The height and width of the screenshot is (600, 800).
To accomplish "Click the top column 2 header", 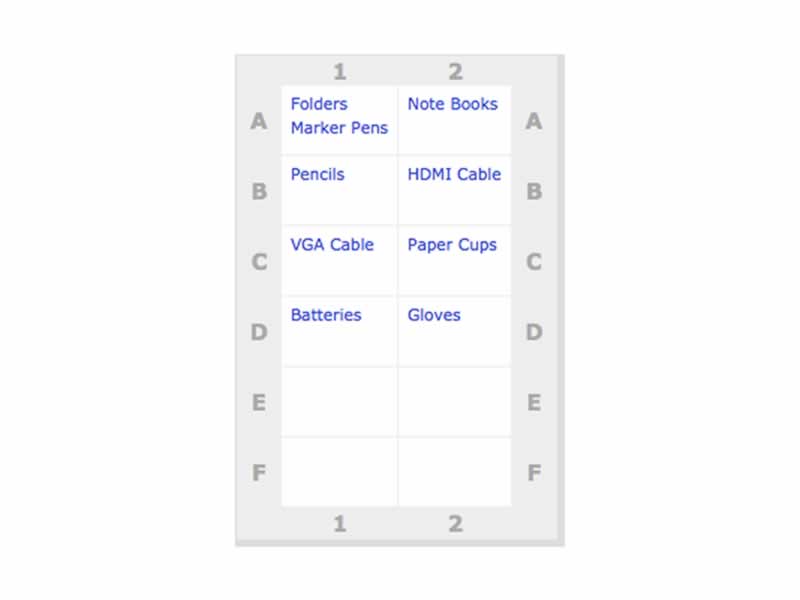I will click(455, 71).
